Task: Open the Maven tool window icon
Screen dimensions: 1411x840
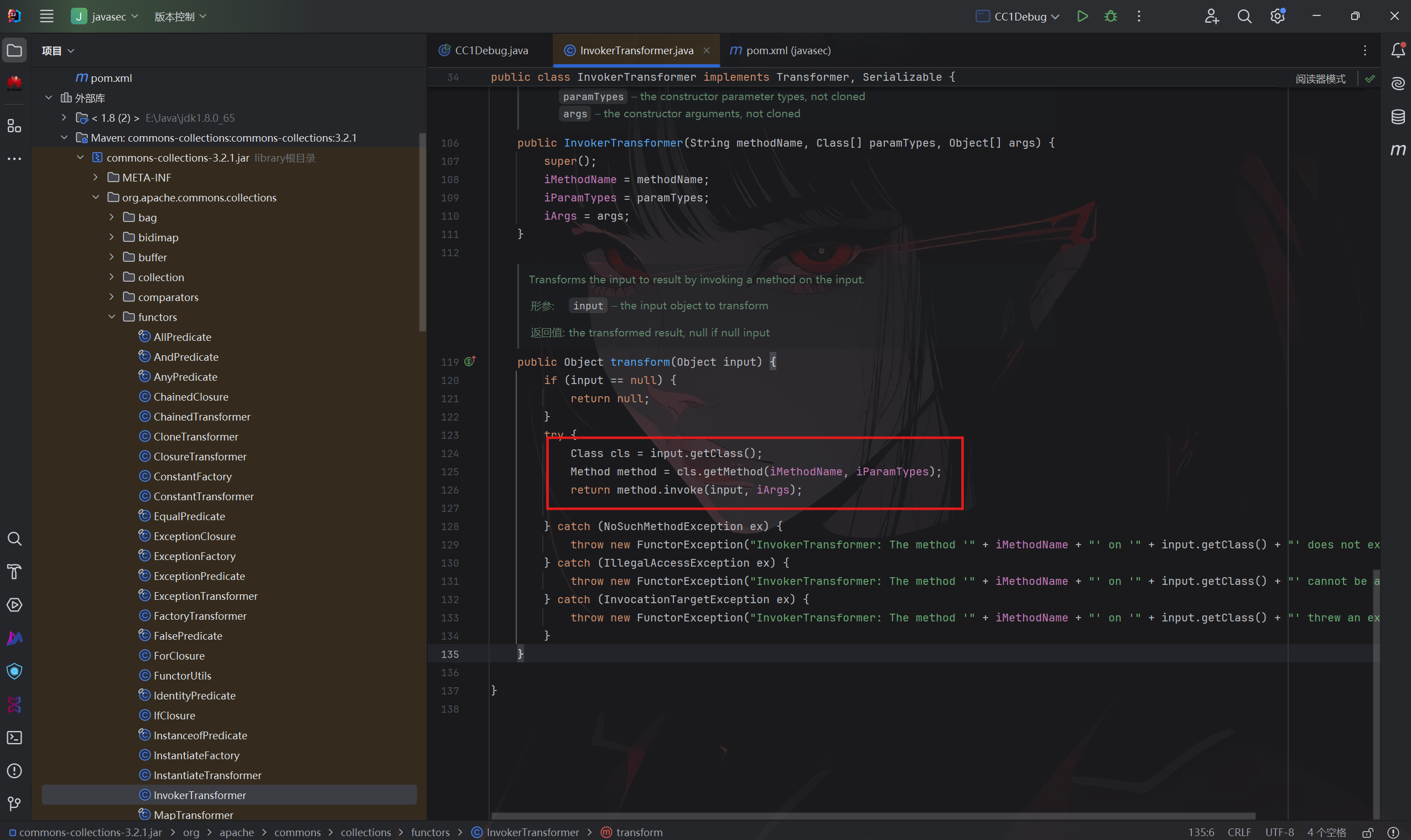Action: (x=1397, y=150)
